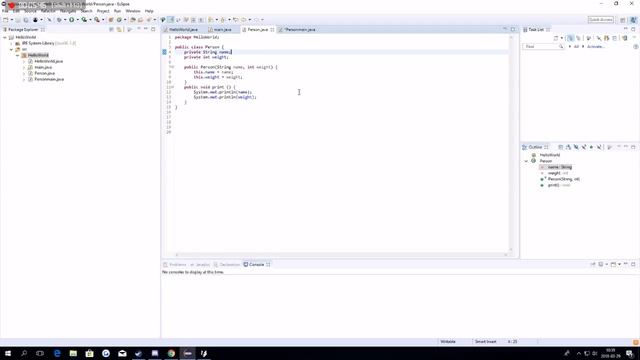The width and height of the screenshot is (640, 360).
Task: Expand the JRE System Library node
Action: pyautogui.click(x=11, y=43)
